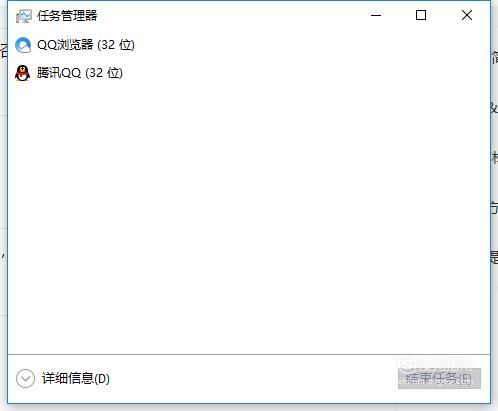
Task: Click the 任务管理器 title text
Action: tap(67, 16)
